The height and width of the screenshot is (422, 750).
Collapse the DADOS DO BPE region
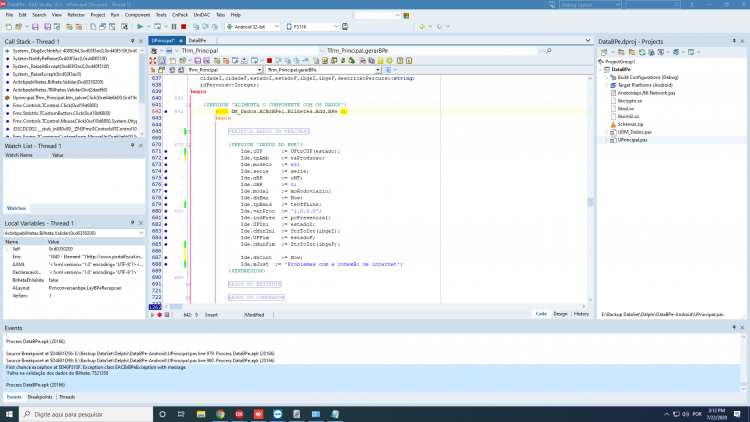click(188, 144)
